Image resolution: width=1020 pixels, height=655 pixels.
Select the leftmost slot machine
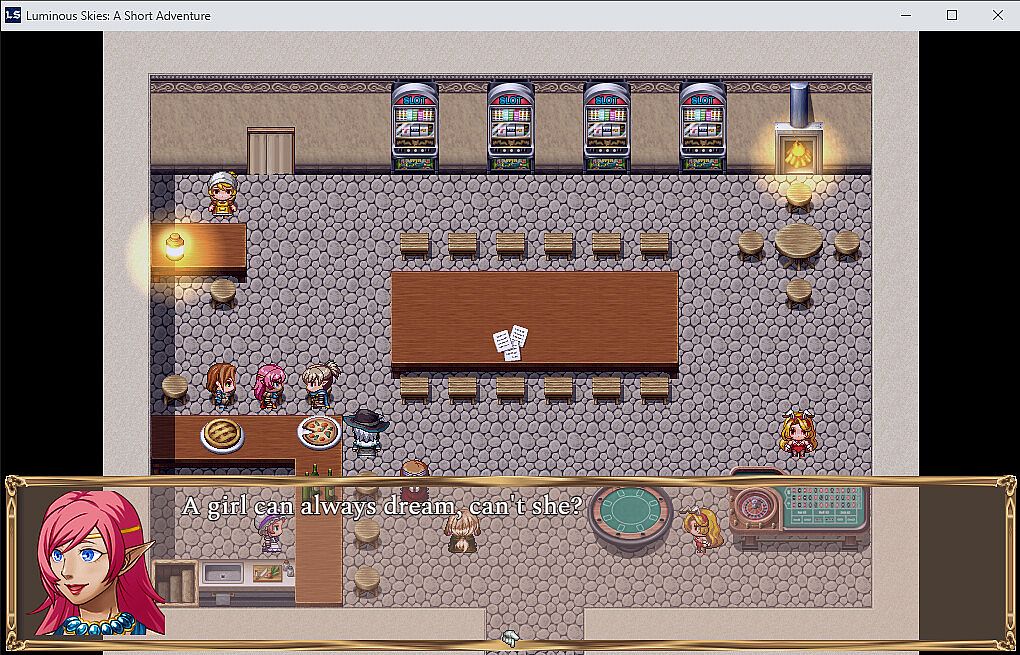point(414,127)
